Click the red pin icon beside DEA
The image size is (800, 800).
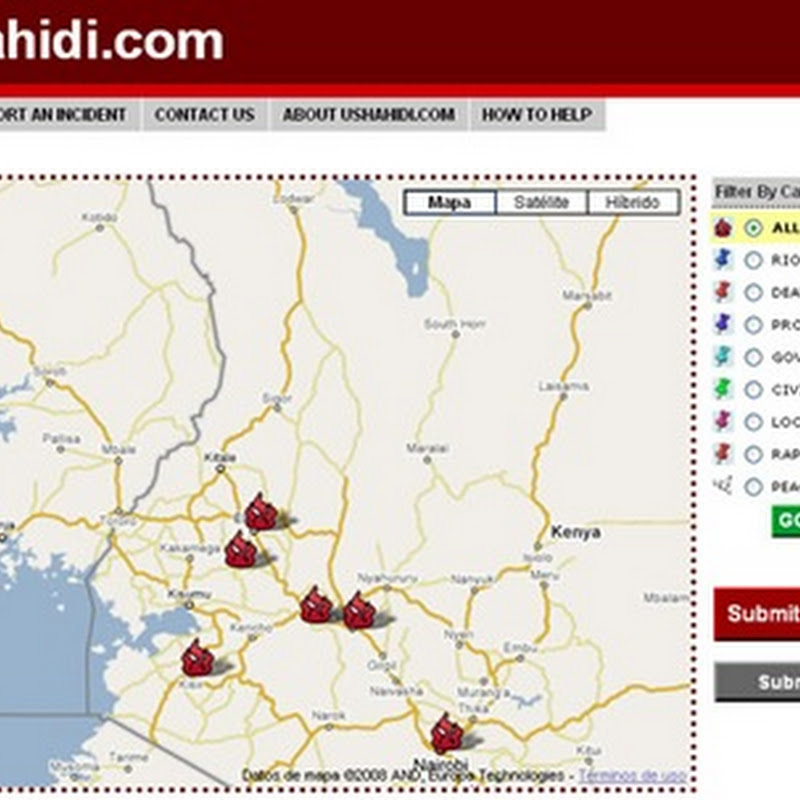pyautogui.click(x=723, y=292)
